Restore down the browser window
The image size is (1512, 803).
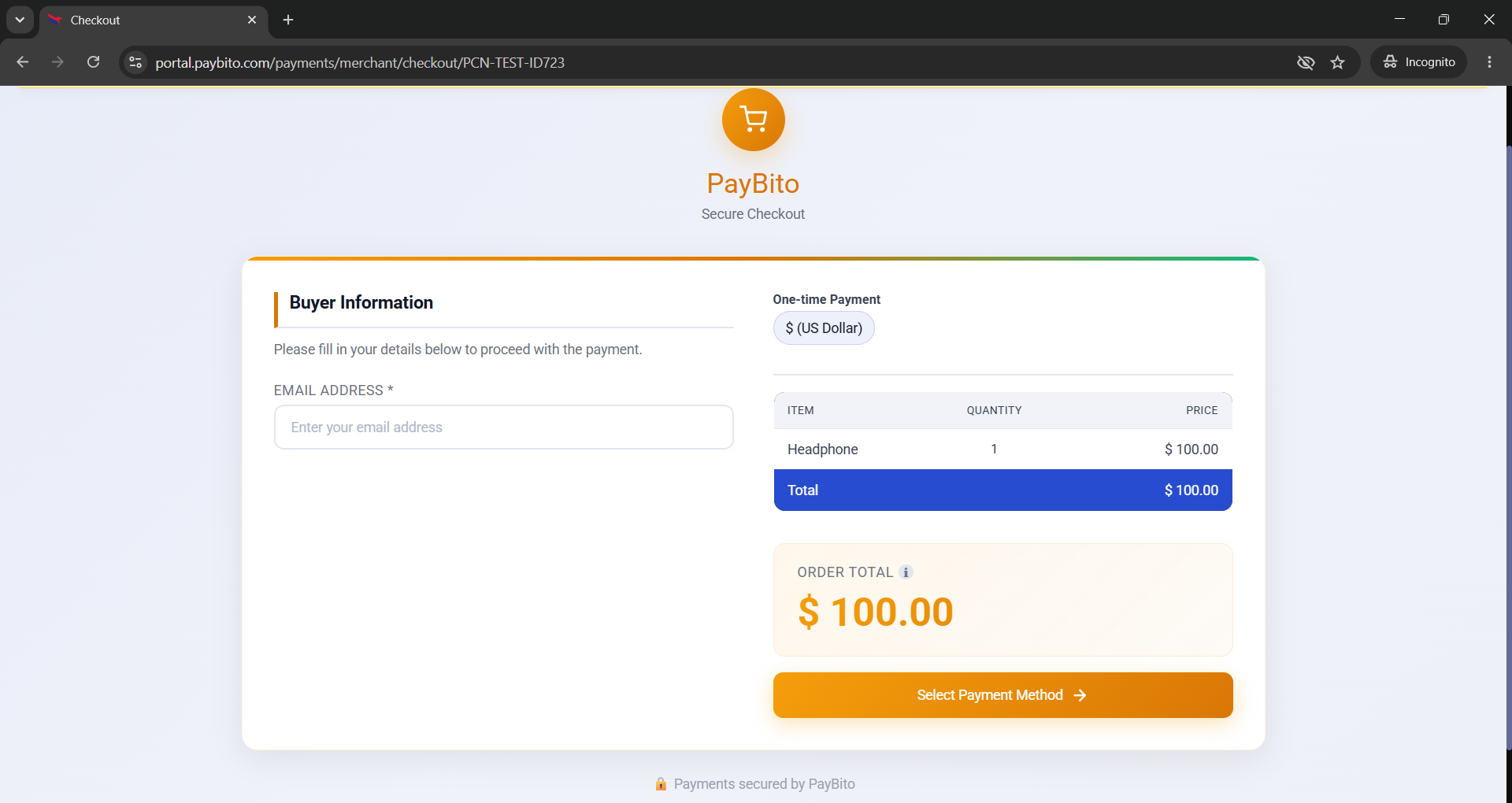click(1443, 19)
